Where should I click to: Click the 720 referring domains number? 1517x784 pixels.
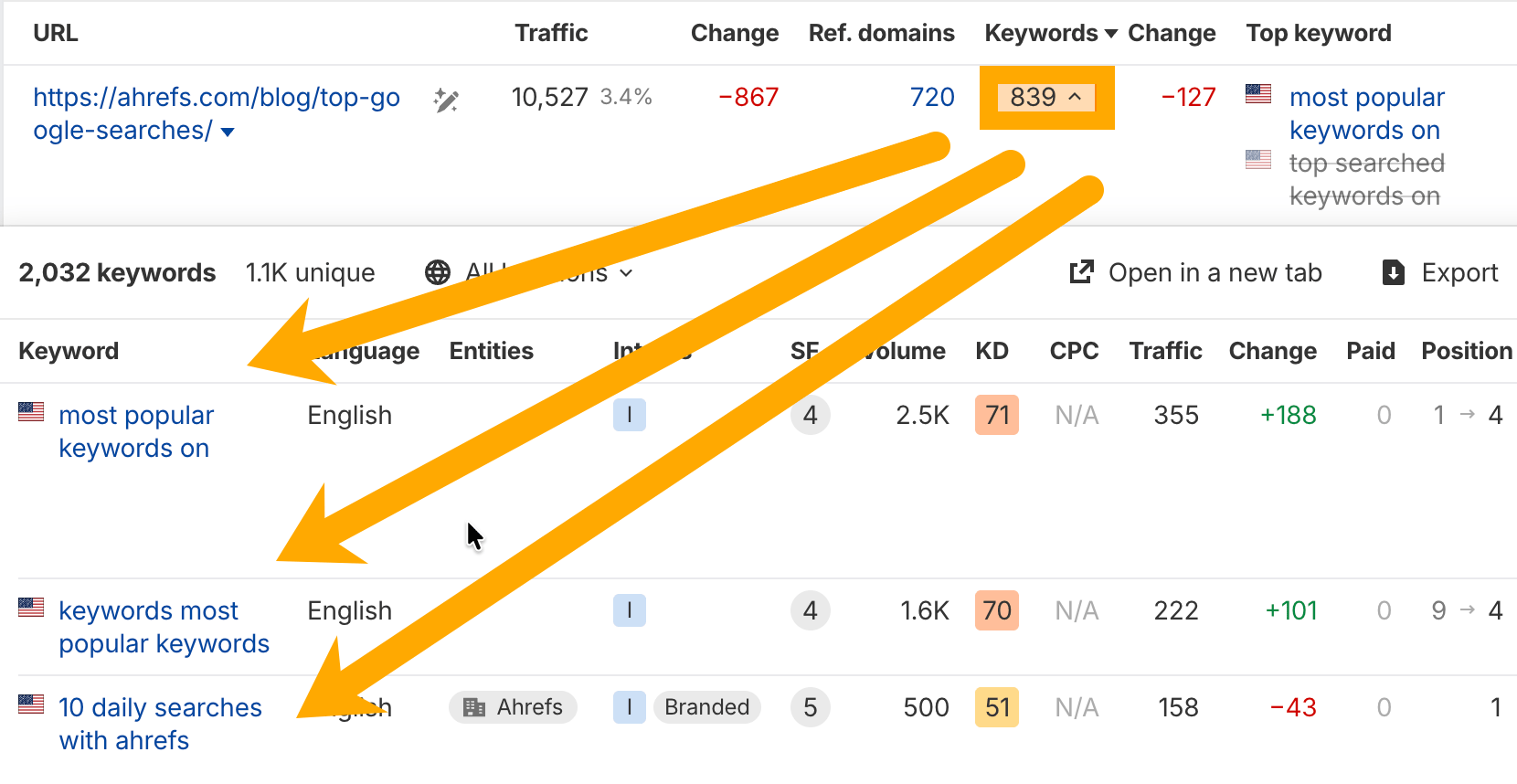pos(931,97)
